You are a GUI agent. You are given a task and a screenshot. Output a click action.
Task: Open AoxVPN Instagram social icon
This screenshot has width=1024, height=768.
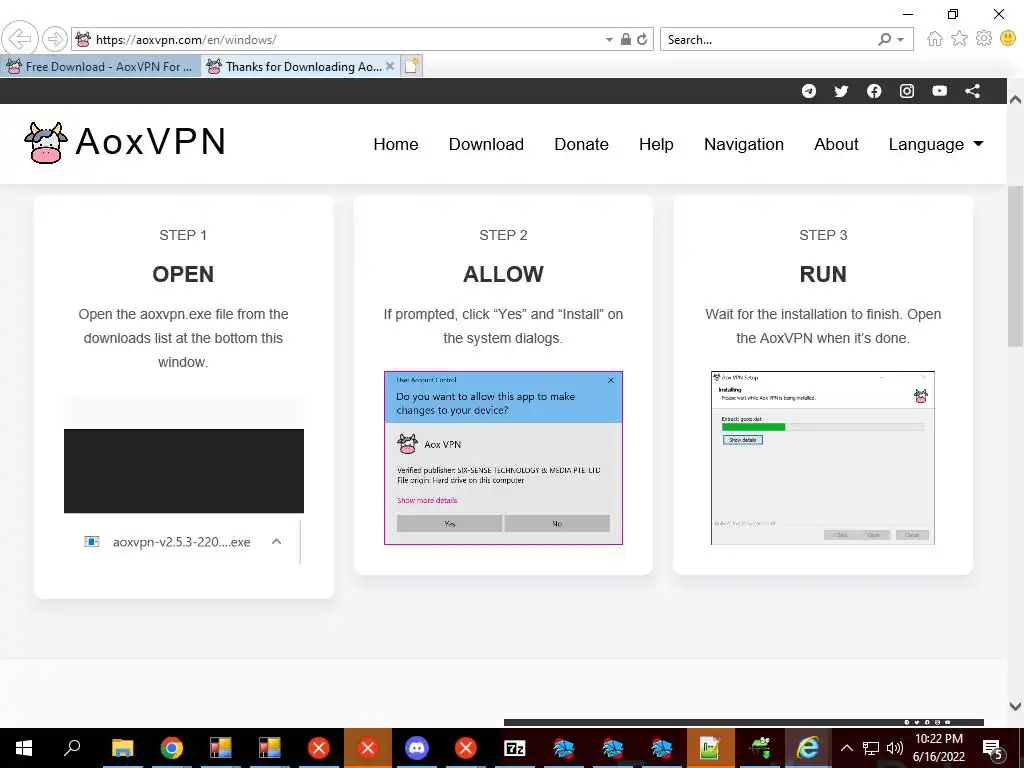[x=907, y=91]
